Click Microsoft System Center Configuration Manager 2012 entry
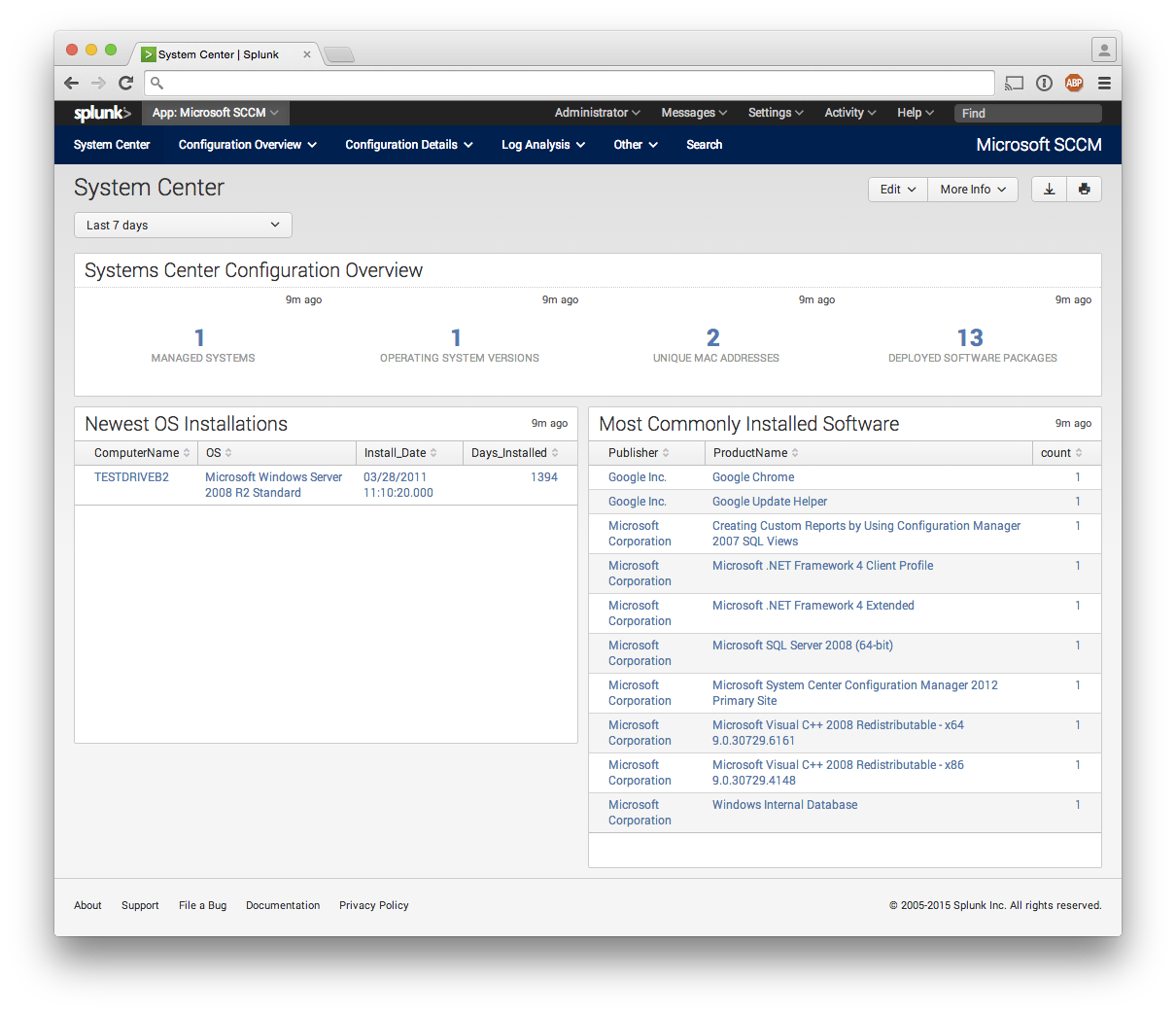Image resolution: width=1176 pixels, height=1014 pixels. [x=855, y=693]
